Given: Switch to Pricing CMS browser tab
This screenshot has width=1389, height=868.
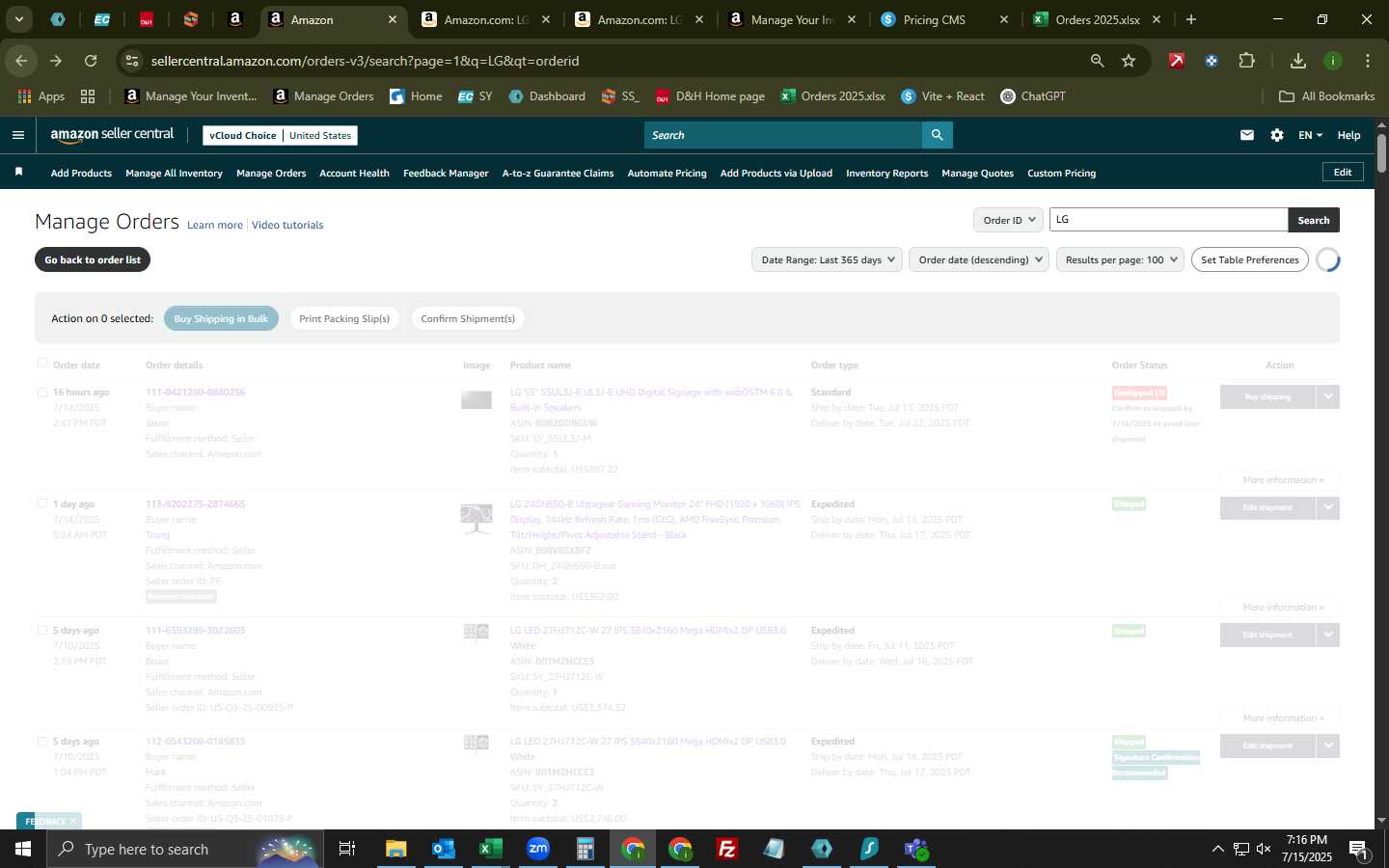Looking at the screenshot, I should (934, 19).
